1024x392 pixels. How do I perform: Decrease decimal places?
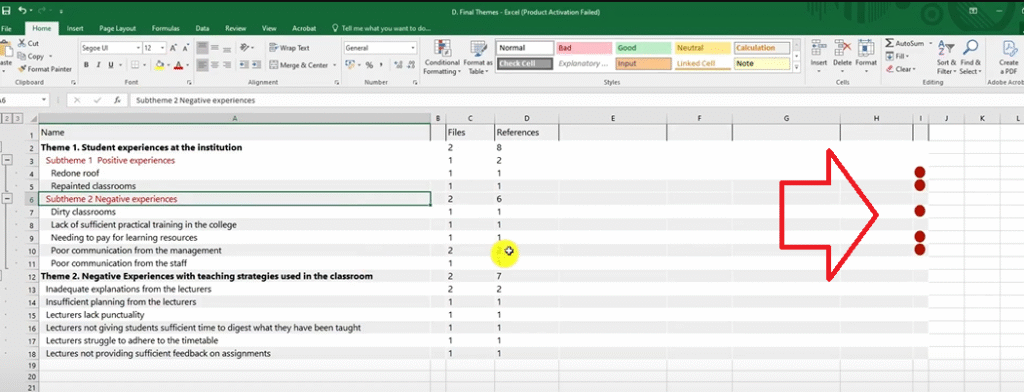tap(411, 65)
